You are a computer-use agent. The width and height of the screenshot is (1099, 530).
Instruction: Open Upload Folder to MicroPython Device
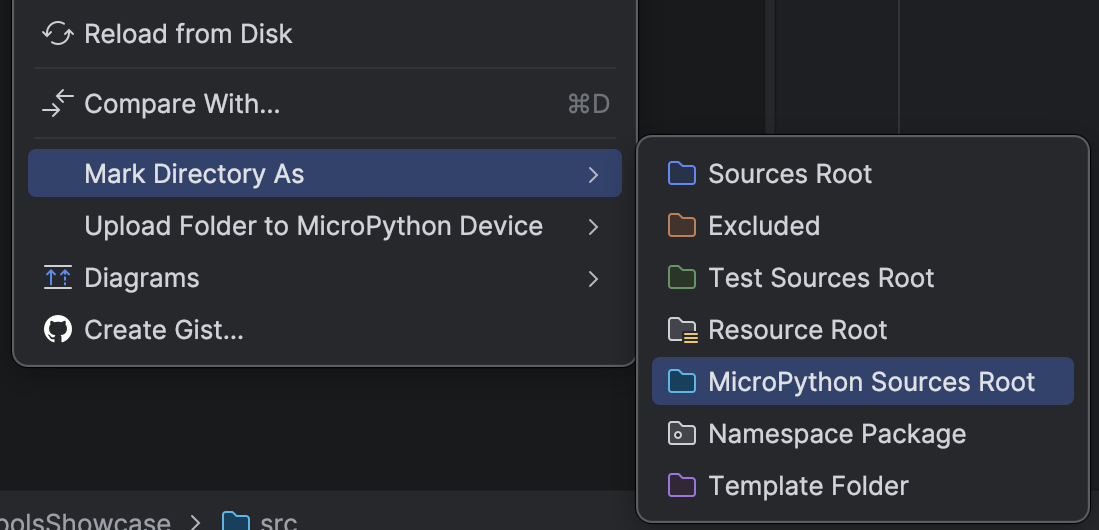[325, 226]
